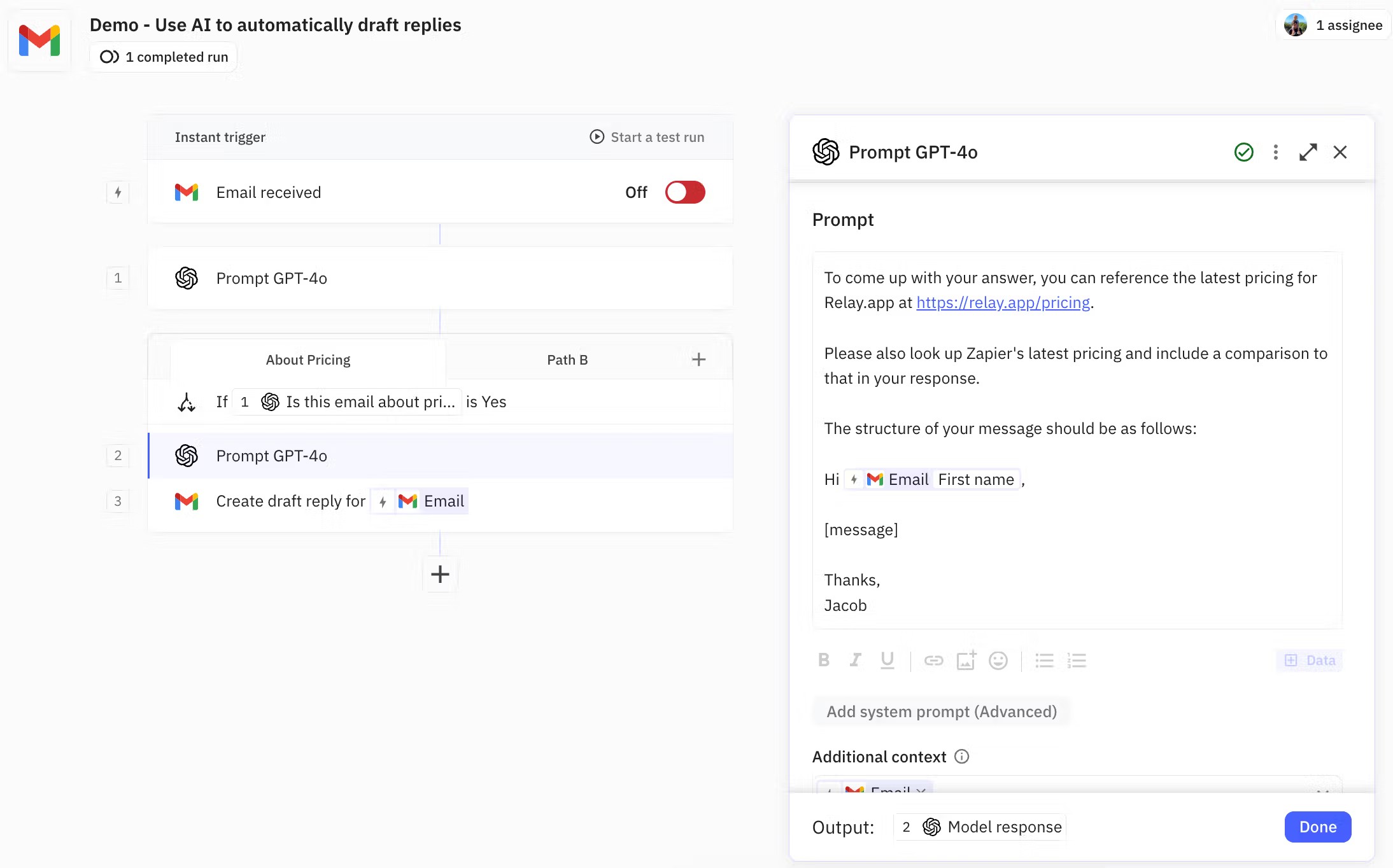This screenshot has width=1393, height=868.
Task: Open the three-dot more options menu
Action: click(x=1275, y=152)
